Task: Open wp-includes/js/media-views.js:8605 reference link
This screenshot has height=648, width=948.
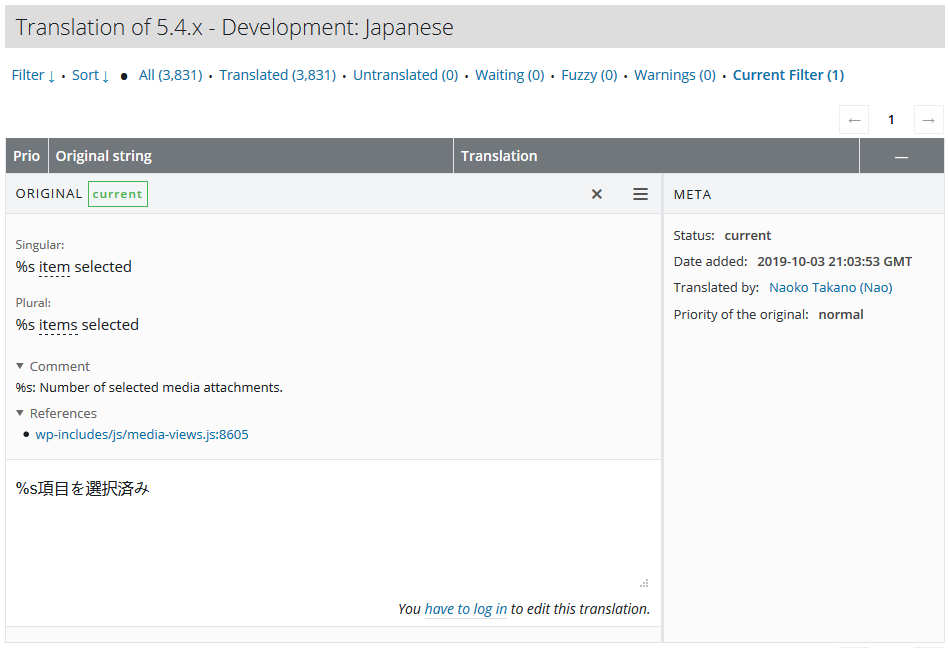Action: pos(142,434)
